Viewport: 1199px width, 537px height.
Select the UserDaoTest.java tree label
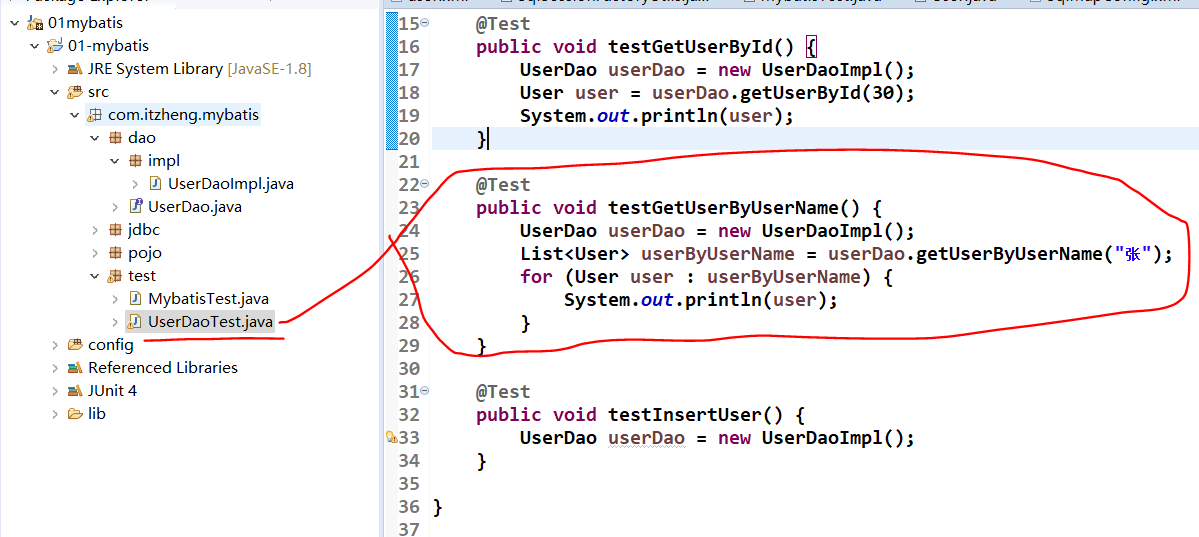[x=210, y=322]
